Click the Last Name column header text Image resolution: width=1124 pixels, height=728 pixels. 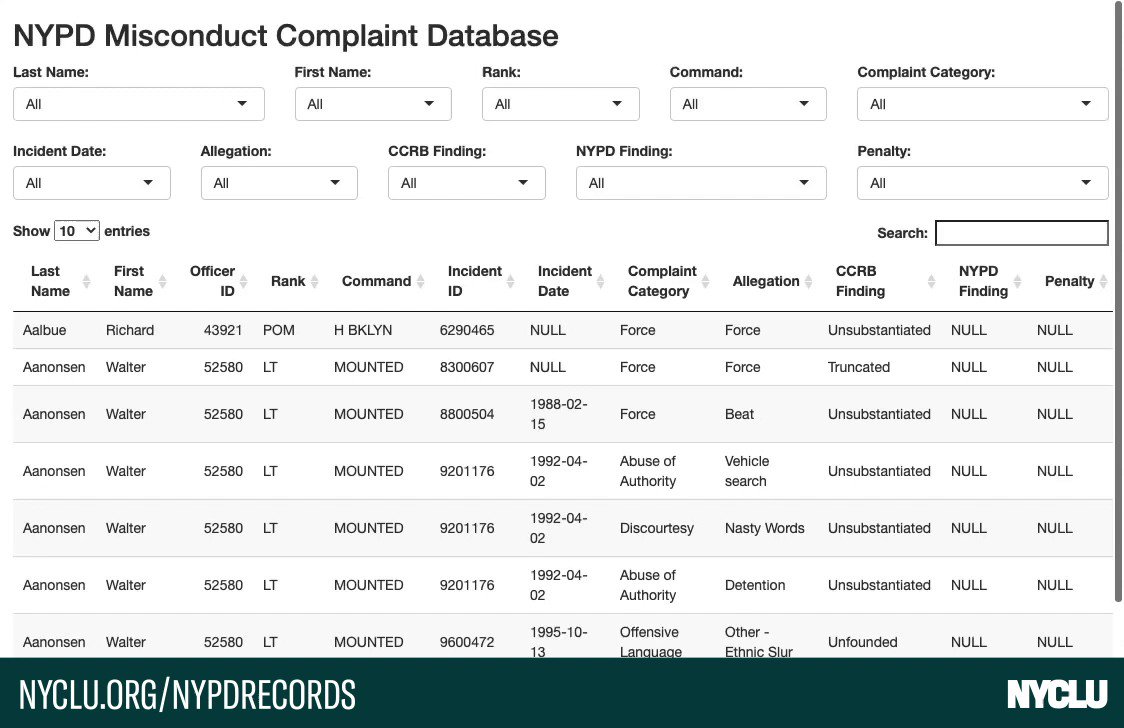pos(50,281)
